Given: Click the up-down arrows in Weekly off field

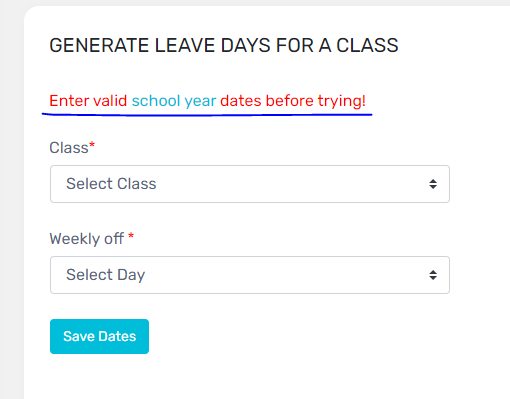Looking at the screenshot, I should [x=433, y=275].
